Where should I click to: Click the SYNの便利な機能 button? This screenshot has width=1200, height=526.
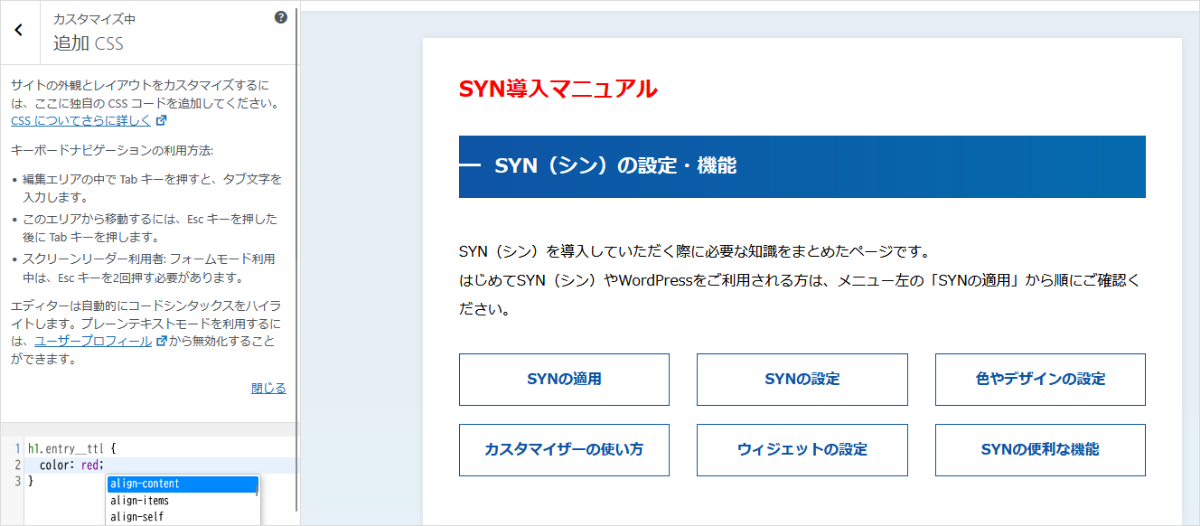pos(1040,450)
